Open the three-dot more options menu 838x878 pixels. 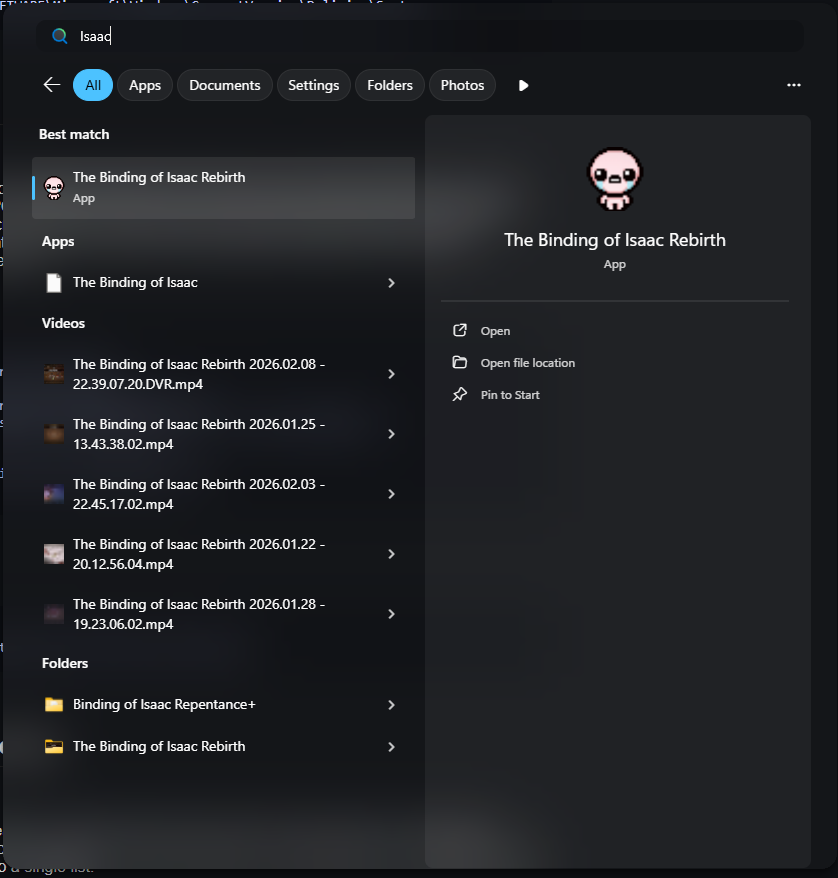click(x=793, y=85)
